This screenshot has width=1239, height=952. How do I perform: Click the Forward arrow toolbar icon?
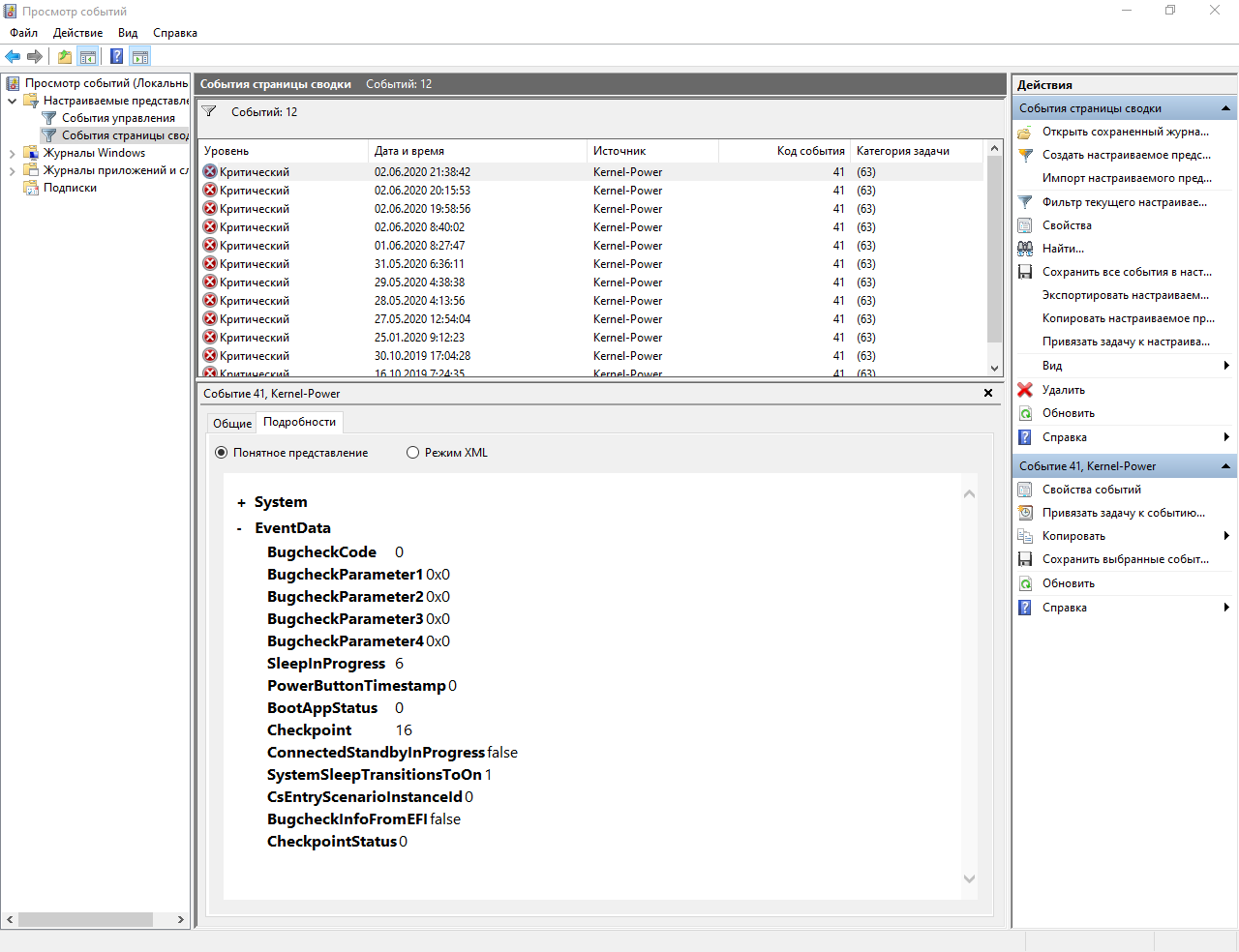[x=35, y=56]
